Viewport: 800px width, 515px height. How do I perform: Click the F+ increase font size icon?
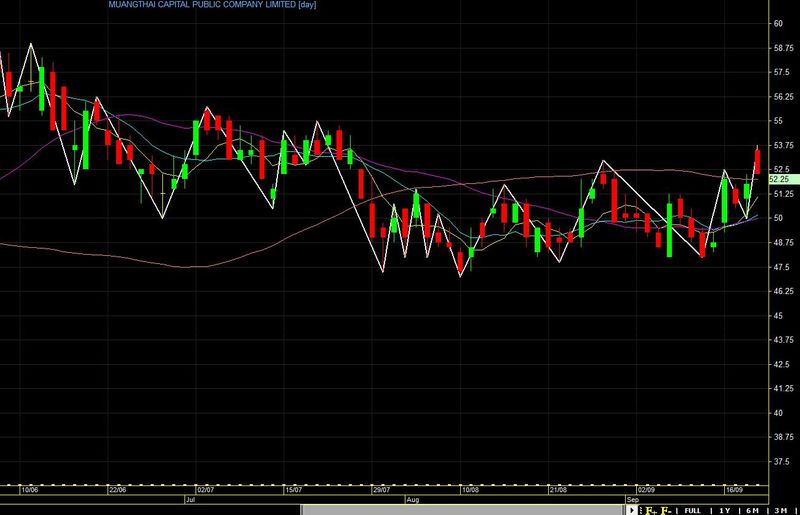click(x=651, y=510)
